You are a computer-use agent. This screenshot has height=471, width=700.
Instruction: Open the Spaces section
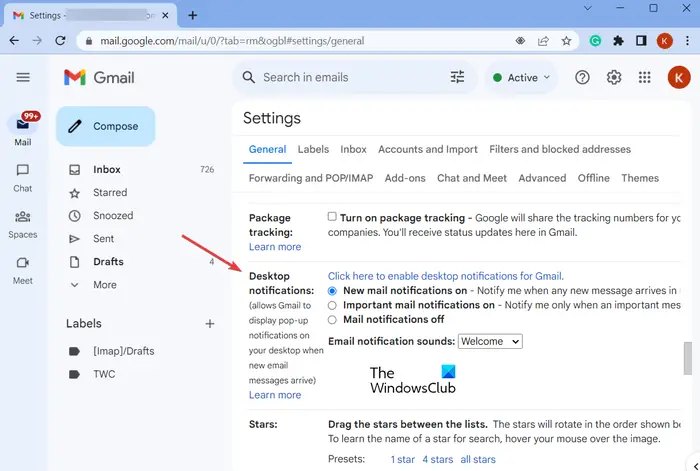(22, 225)
